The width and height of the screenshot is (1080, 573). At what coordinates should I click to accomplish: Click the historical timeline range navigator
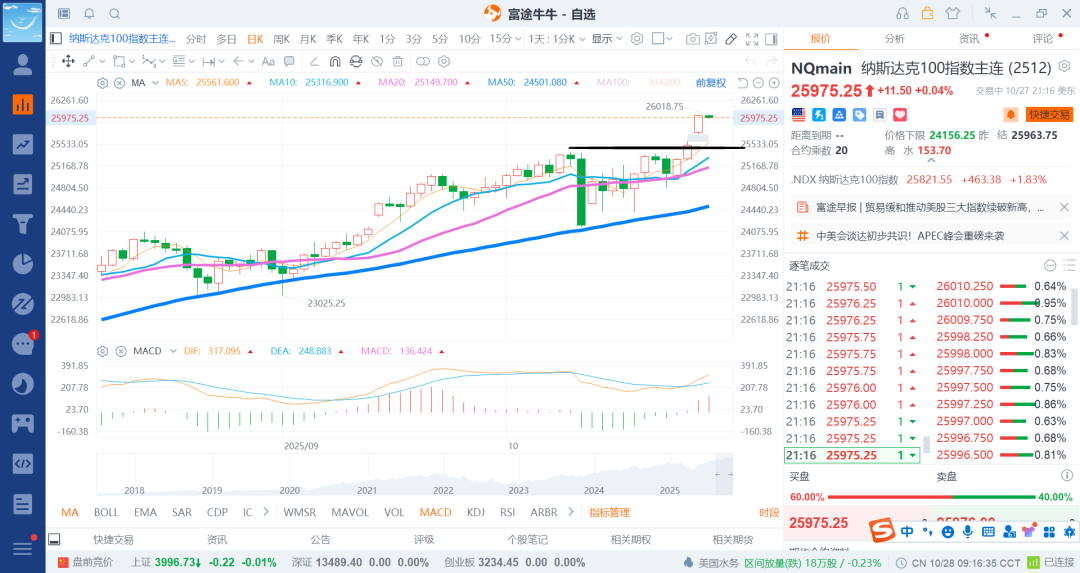tap(415, 475)
